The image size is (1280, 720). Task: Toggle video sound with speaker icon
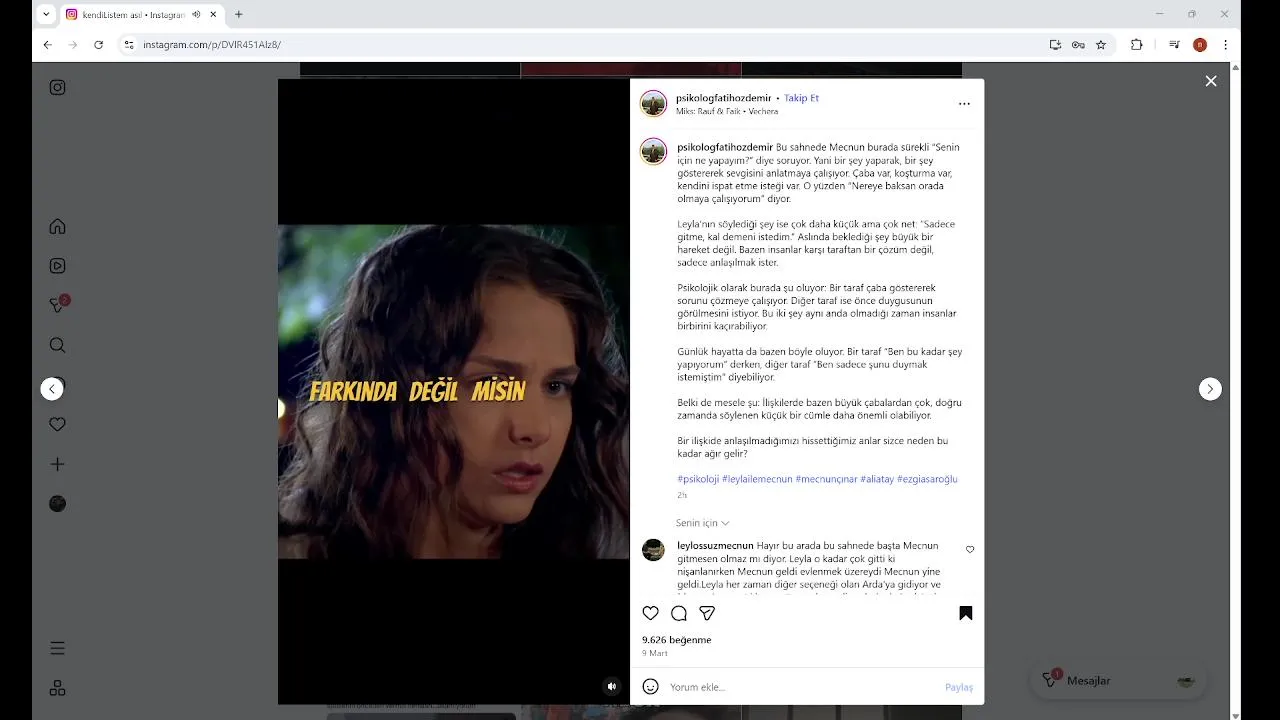612,686
